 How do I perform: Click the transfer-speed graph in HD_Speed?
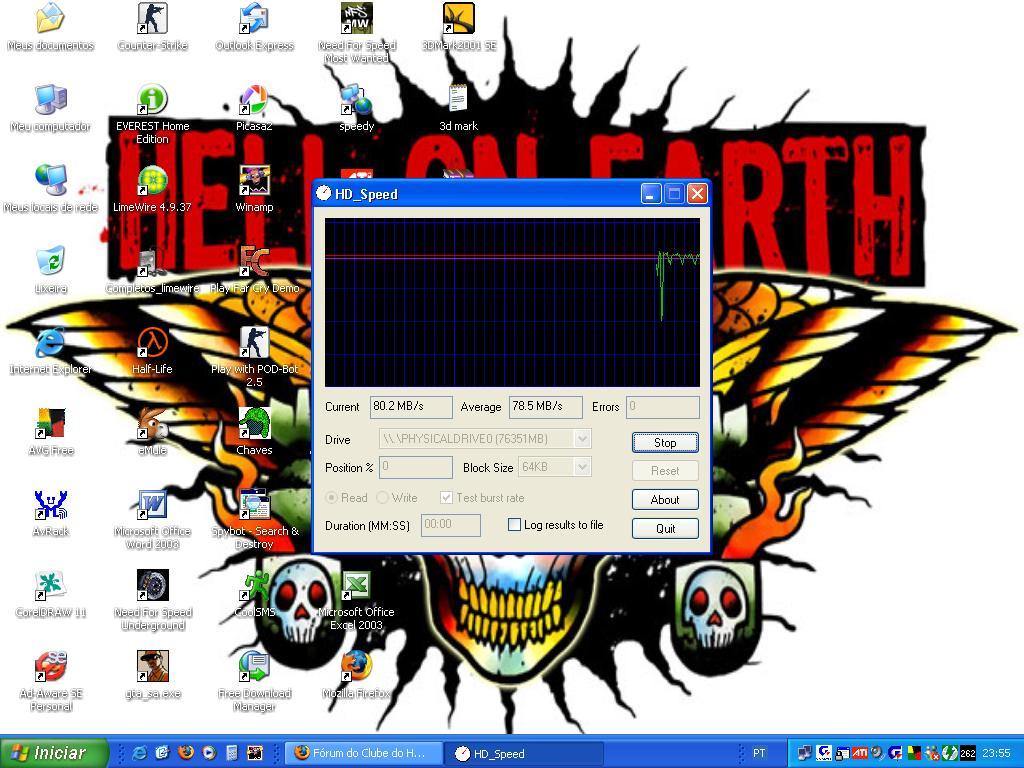[x=512, y=302]
